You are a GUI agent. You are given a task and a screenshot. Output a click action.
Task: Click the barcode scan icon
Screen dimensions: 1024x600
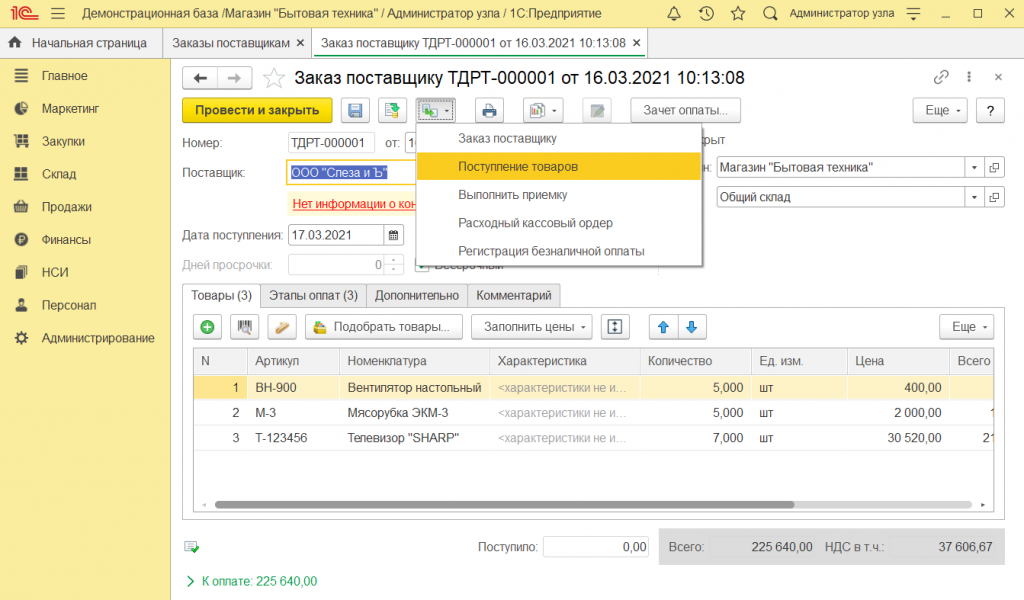tap(244, 327)
